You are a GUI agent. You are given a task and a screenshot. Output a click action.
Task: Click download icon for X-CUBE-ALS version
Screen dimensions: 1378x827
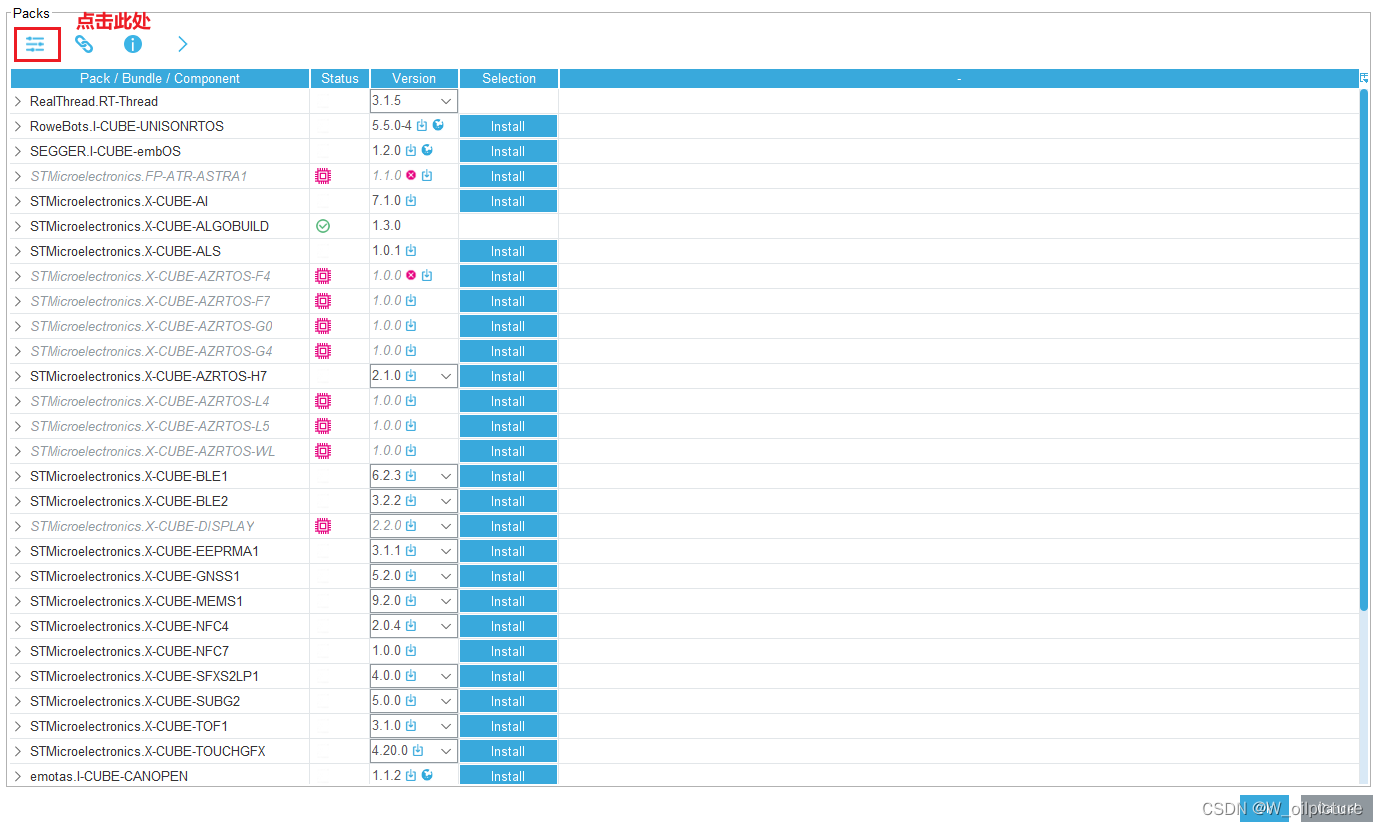point(411,251)
